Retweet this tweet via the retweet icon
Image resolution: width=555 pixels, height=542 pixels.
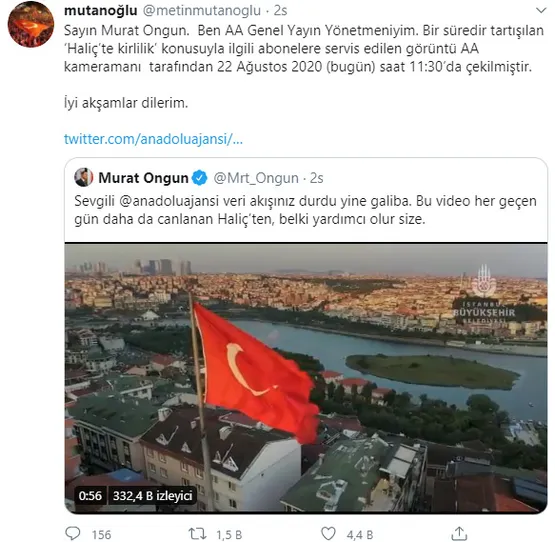pyautogui.click(x=197, y=534)
